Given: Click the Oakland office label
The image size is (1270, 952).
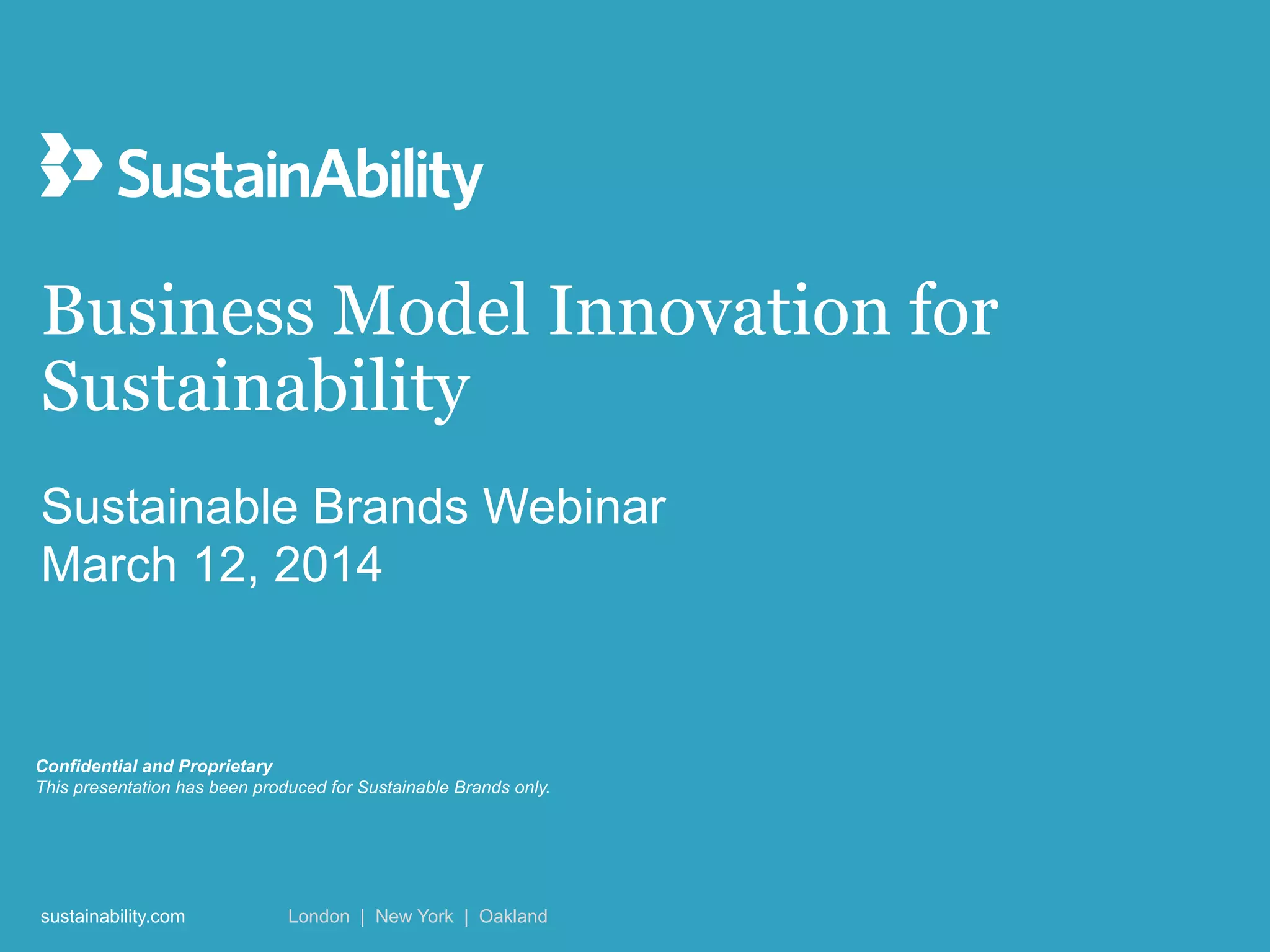Looking at the screenshot, I should tap(513, 916).
